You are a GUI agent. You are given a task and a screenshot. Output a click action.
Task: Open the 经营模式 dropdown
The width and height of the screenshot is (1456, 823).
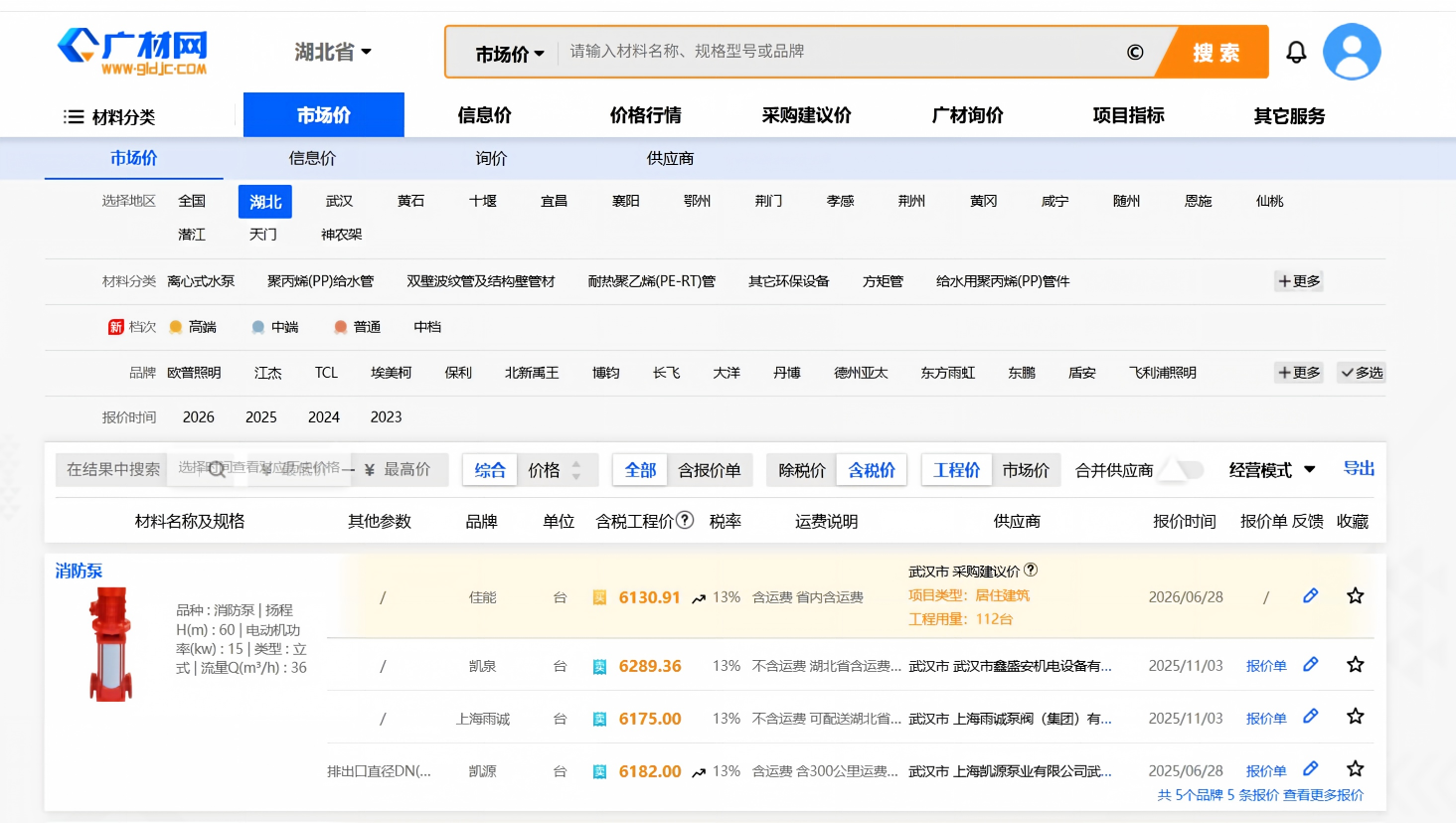coord(1272,470)
